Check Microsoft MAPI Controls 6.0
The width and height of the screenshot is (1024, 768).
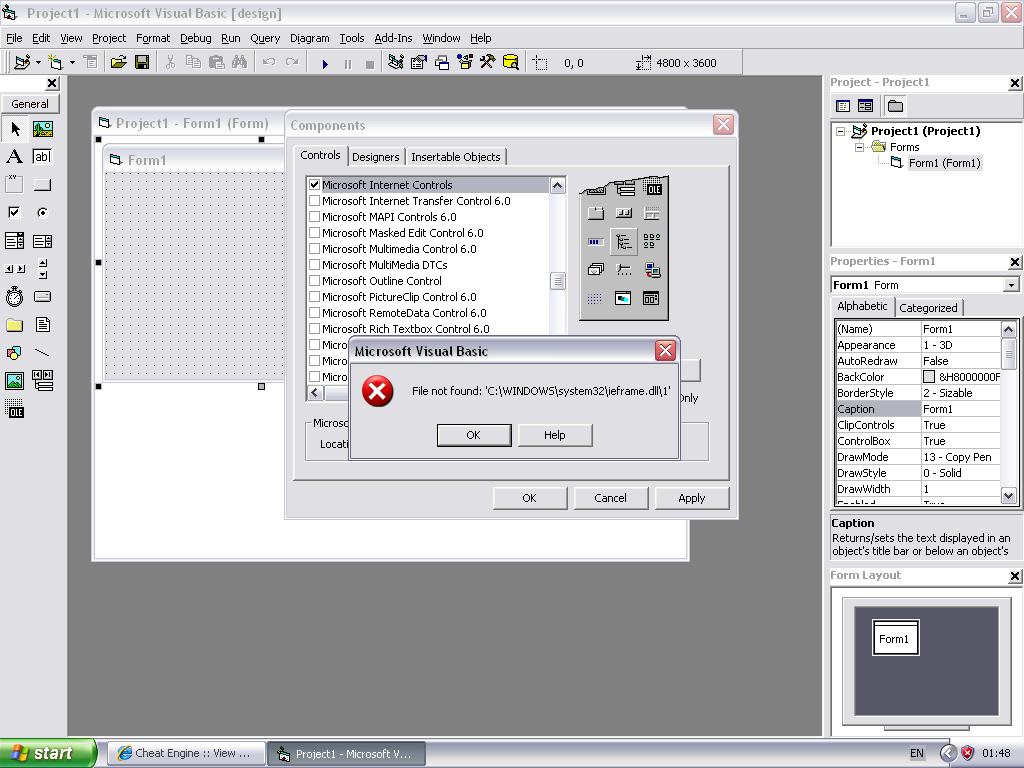[315, 217]
